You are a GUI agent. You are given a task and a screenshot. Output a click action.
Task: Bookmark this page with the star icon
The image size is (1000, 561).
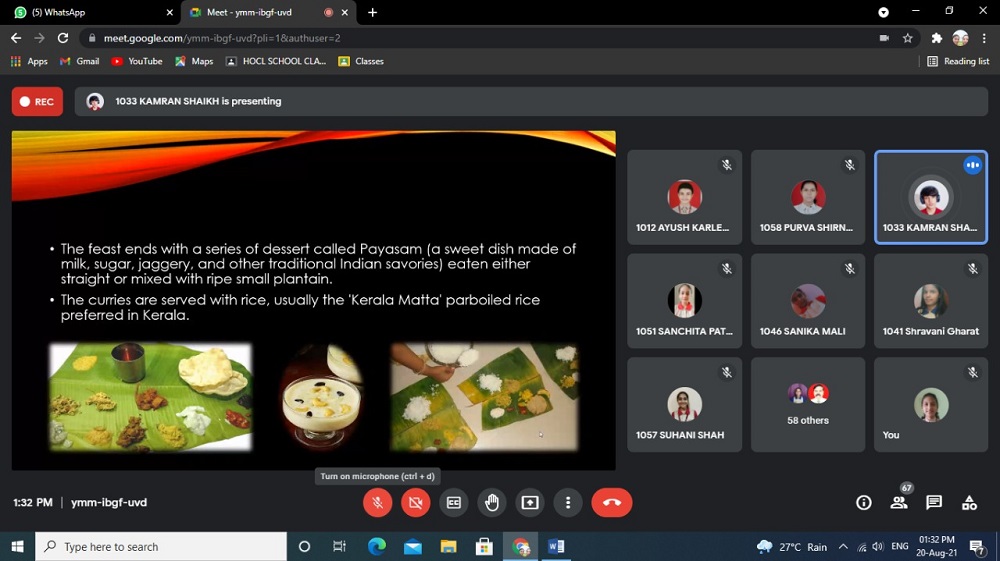[x=908, y=38]
